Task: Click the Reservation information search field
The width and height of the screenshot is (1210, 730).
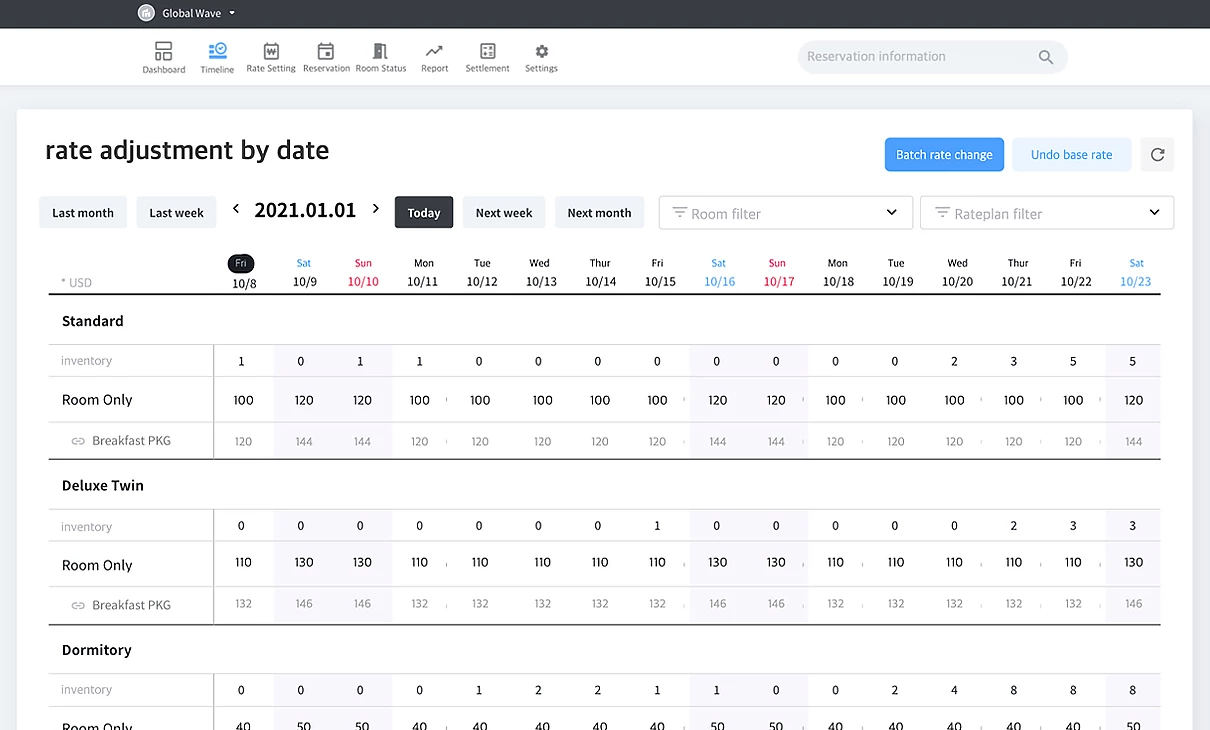Action: pos(910,56)
